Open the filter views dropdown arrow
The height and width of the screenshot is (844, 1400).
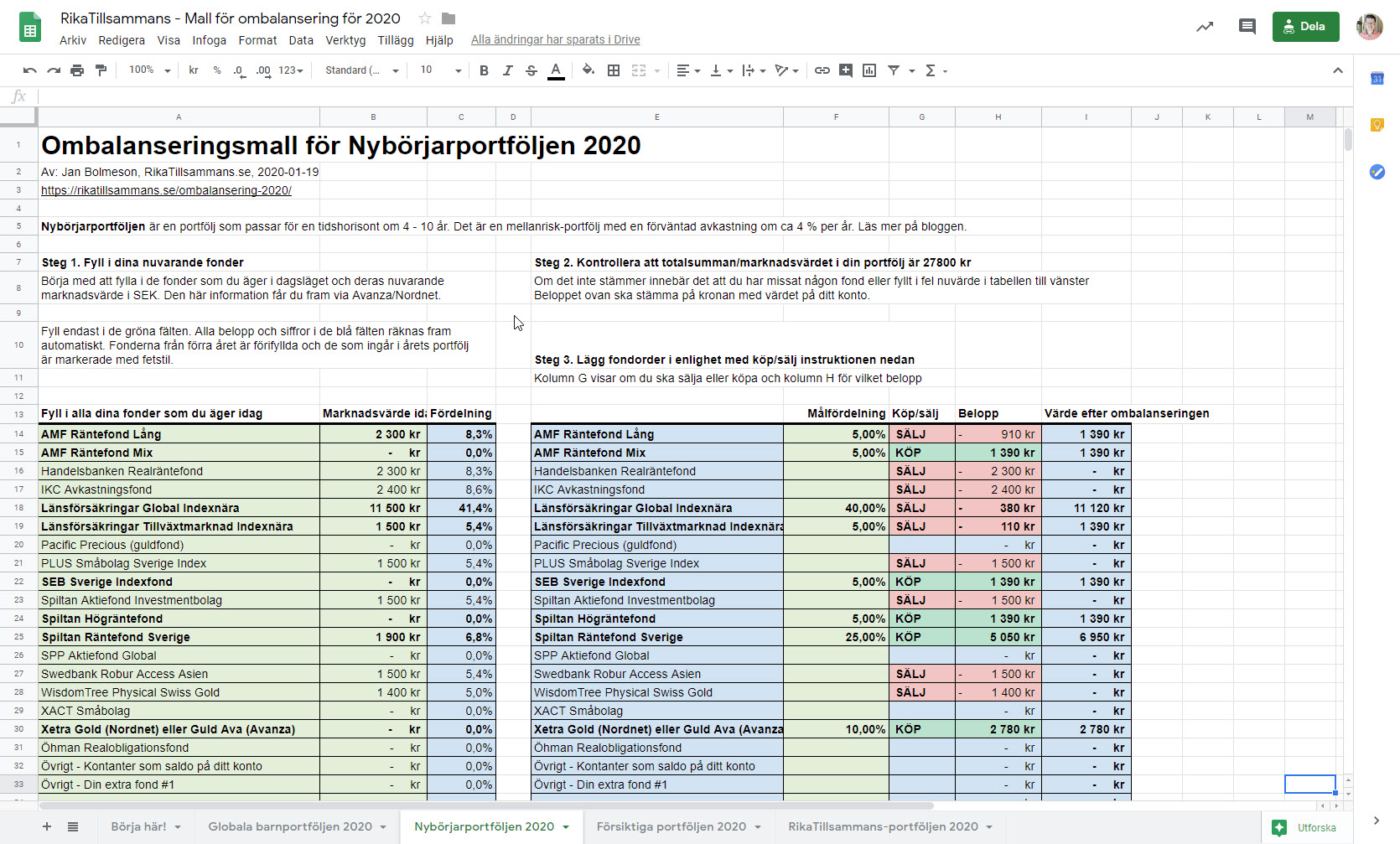pos(912,70)
